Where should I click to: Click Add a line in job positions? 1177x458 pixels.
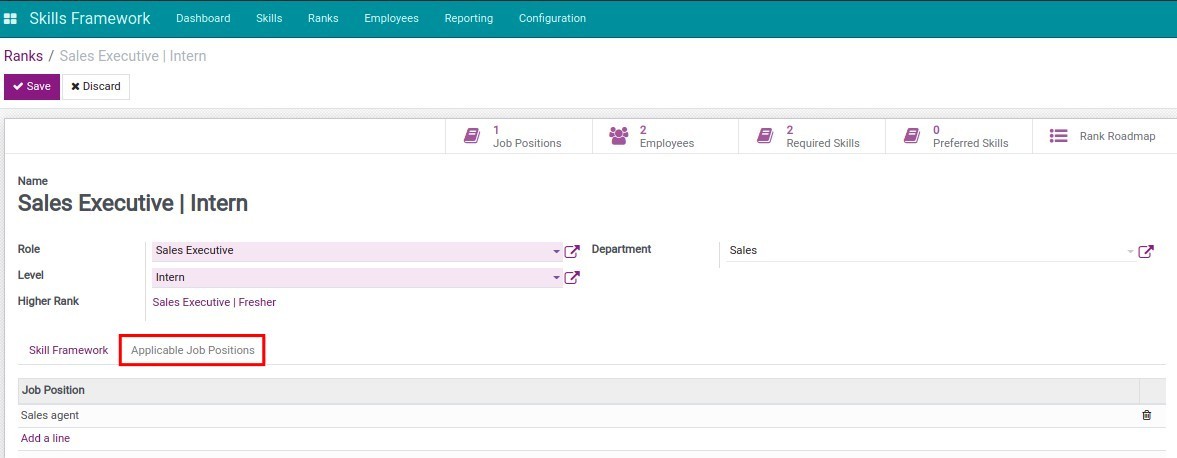click(45, 438)
